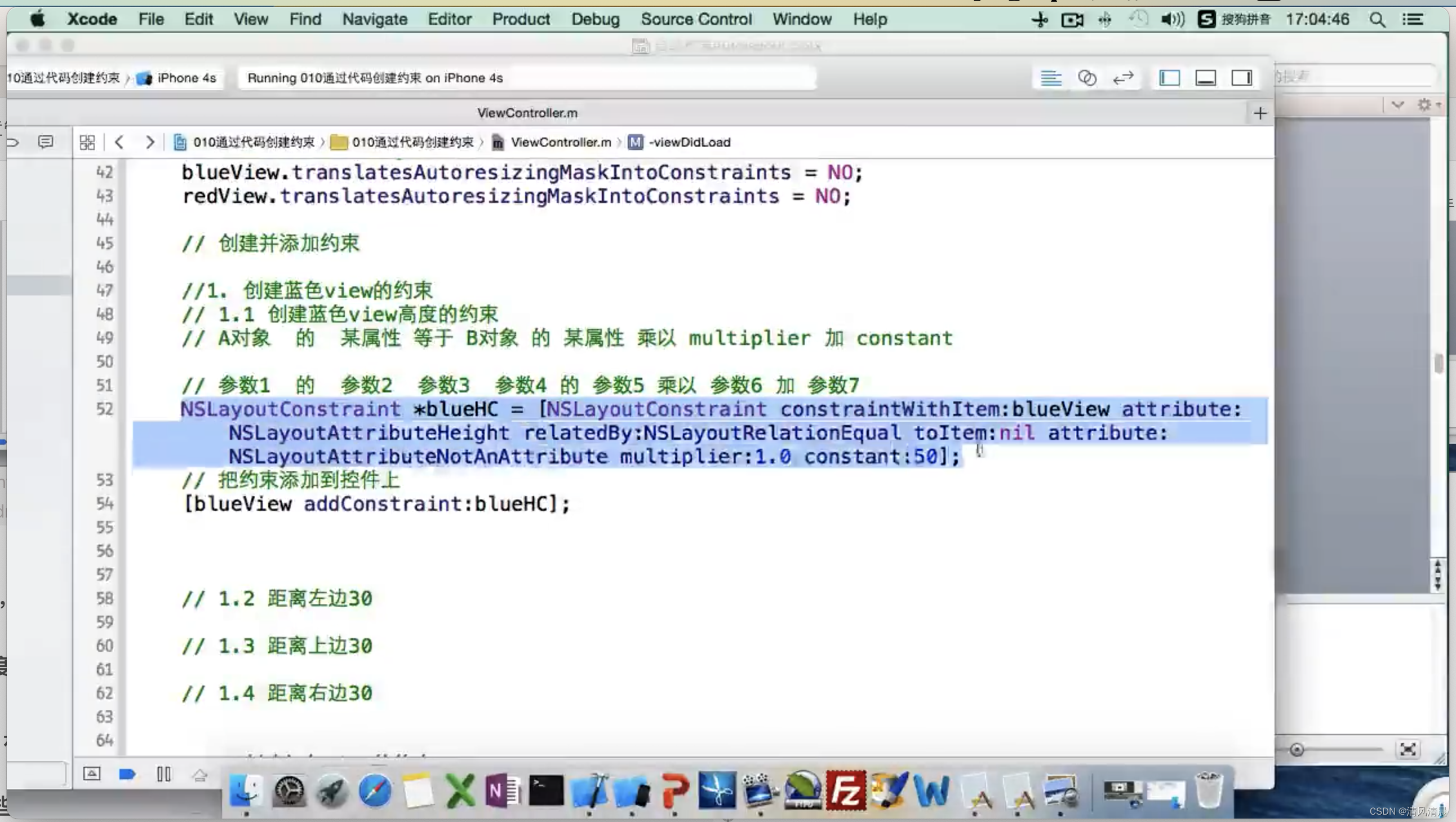
Task: Switch to the Assistant editor
Action: (x=1087, y=77)
